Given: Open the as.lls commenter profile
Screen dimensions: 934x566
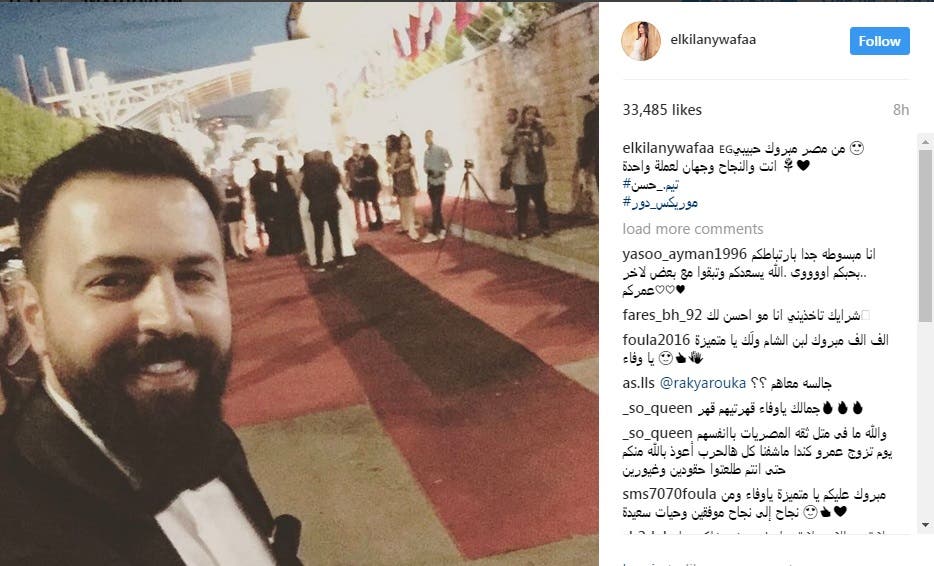Looking at the screenshot, I should click(x=639, y=382).
